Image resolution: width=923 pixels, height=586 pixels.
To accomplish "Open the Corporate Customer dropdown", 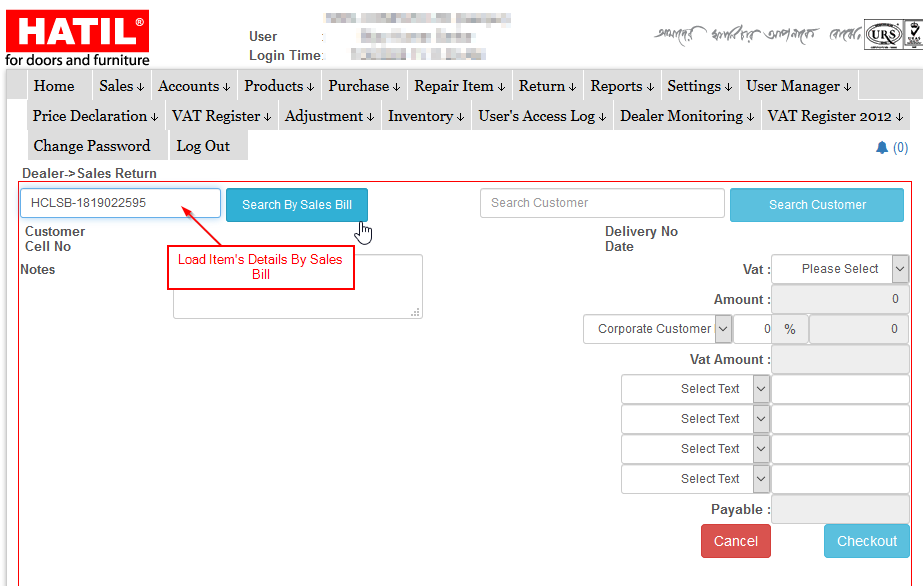I will click(x=658, y=329).
